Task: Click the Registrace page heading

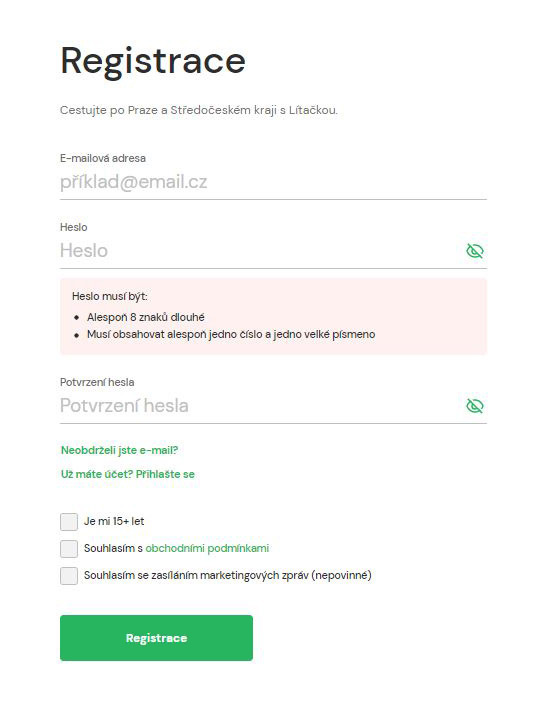Action: pyautogui.click(x=153, y=61)
